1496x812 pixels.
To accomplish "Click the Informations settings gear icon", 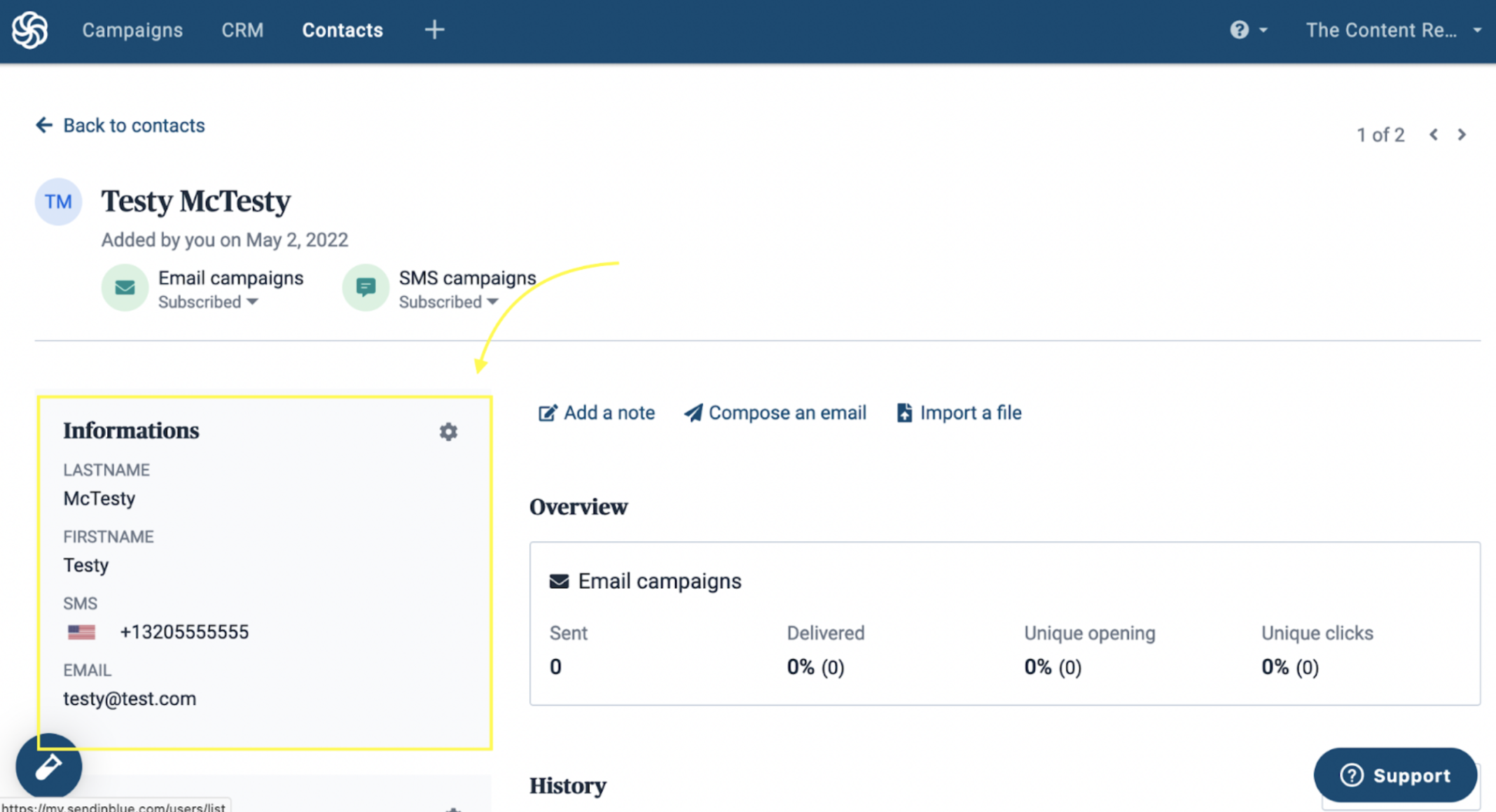I will pos(448,432).
